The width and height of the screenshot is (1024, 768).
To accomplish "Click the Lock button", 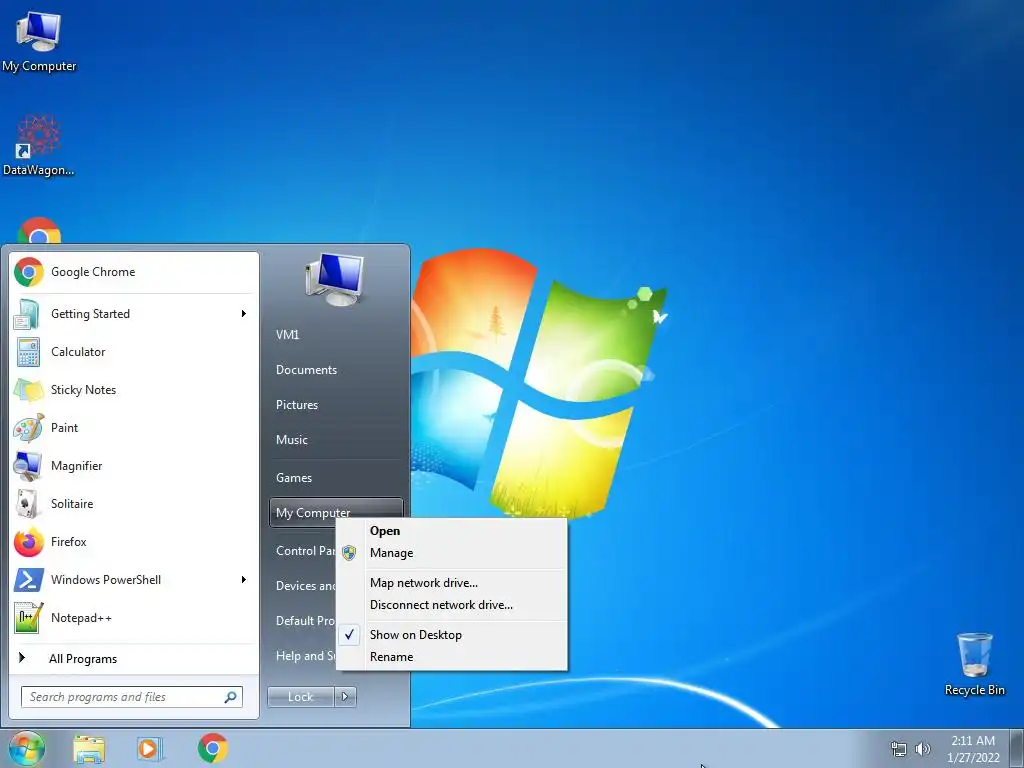I will click(300, 697).
